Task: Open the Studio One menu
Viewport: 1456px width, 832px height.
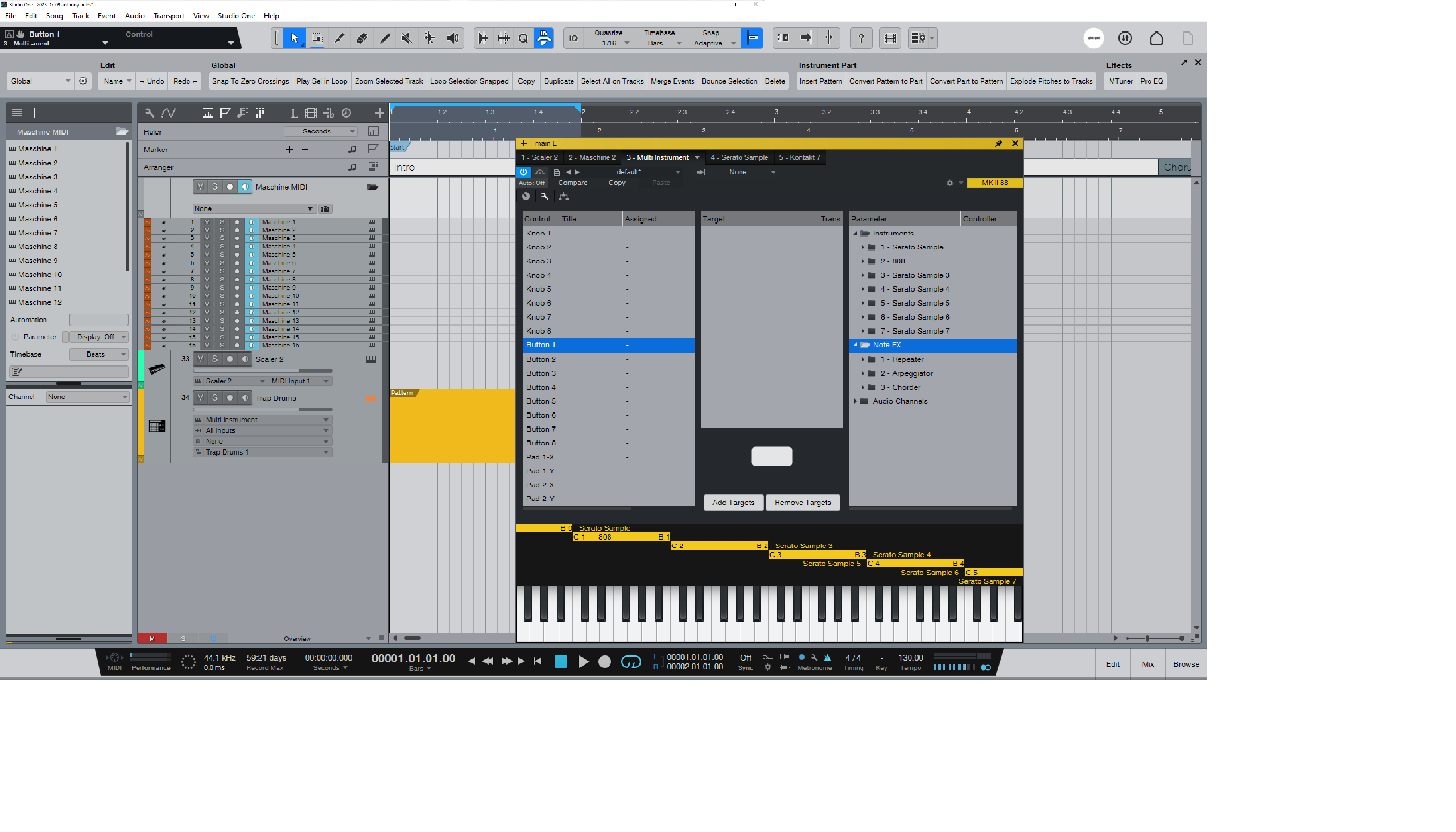Action: [x=236, y=16]
